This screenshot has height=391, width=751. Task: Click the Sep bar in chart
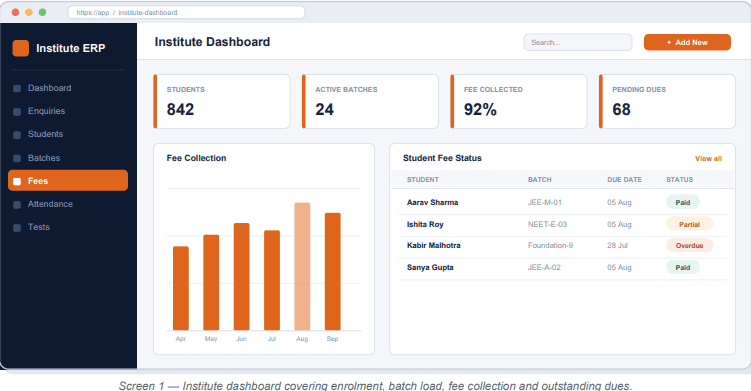(333, 272)
